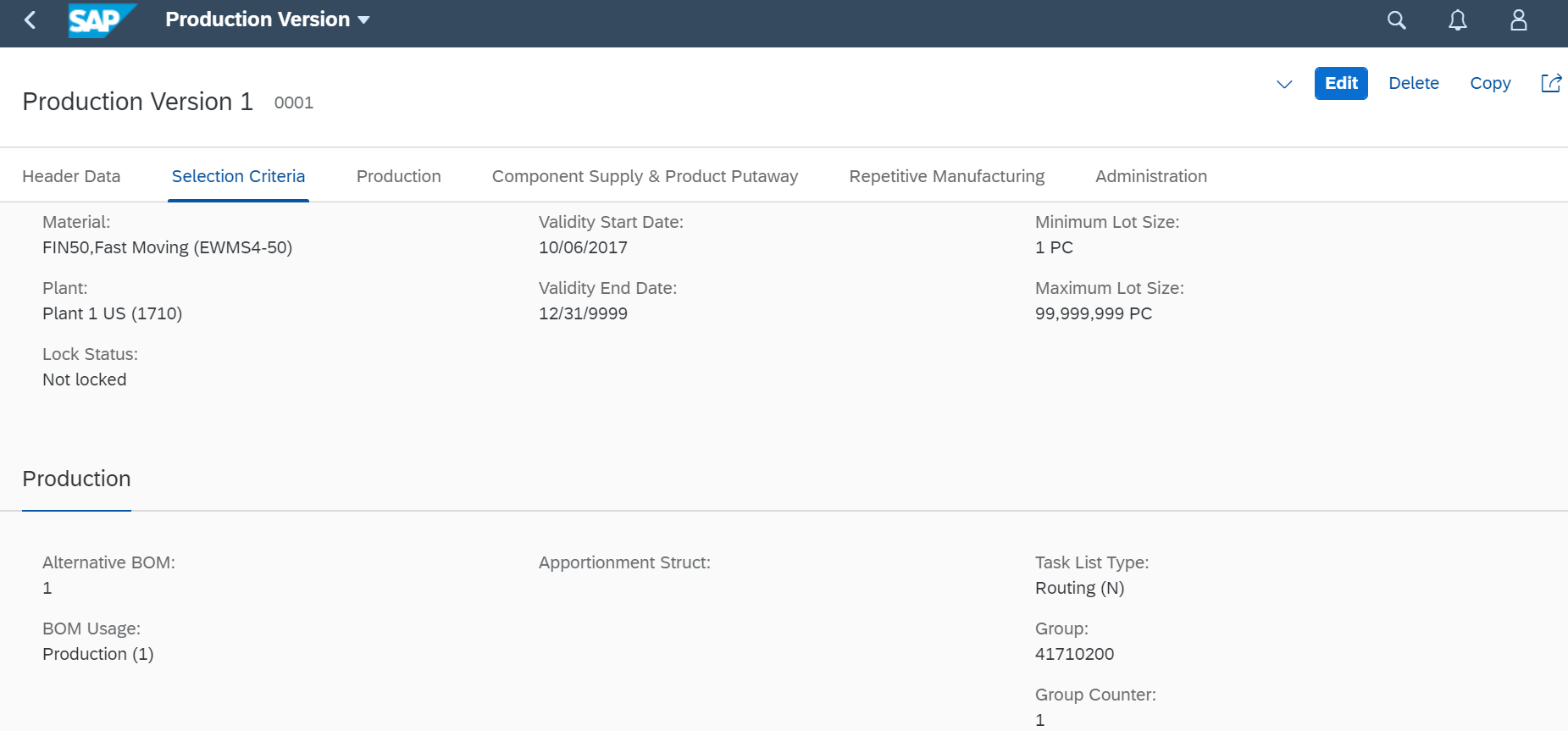The width and height of the screenshot is (1568, 731).
Task: Open Component Supply & Product Putaway tab
Action: click(x=645, y=176)
